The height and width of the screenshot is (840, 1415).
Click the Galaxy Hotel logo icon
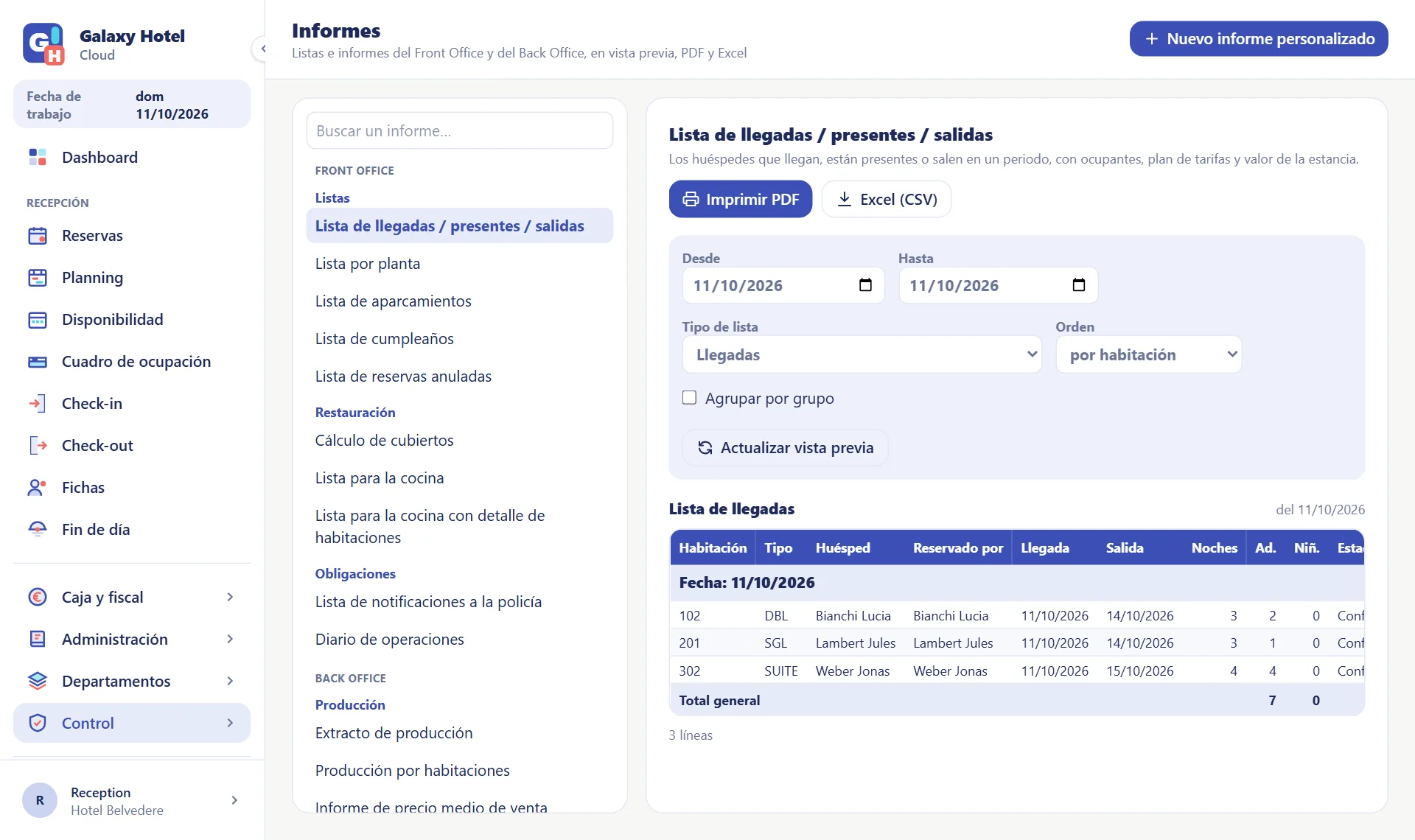pos(43,43)
